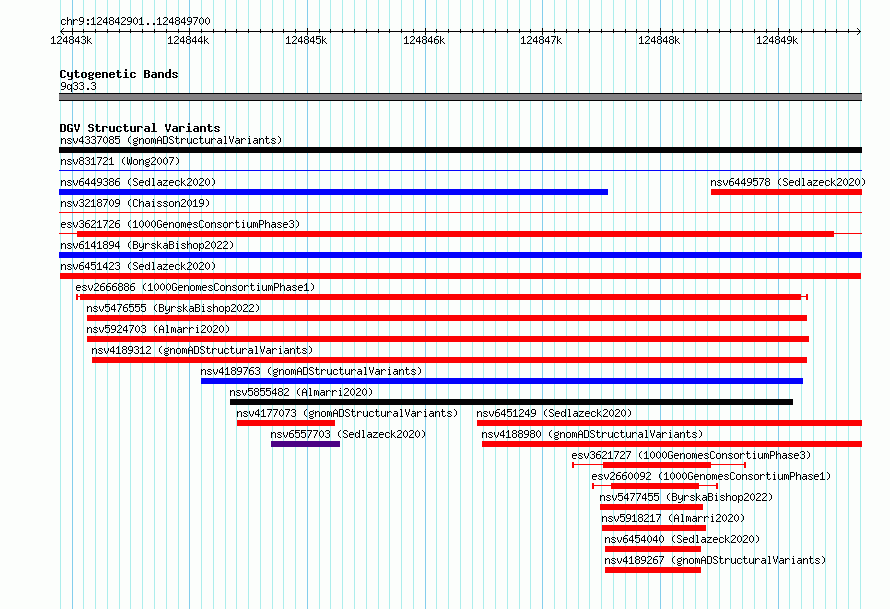Click the chr9:124842901..124849700 region label
The image size is (890, 609).
pyautogui.click(x=135, y=21)
